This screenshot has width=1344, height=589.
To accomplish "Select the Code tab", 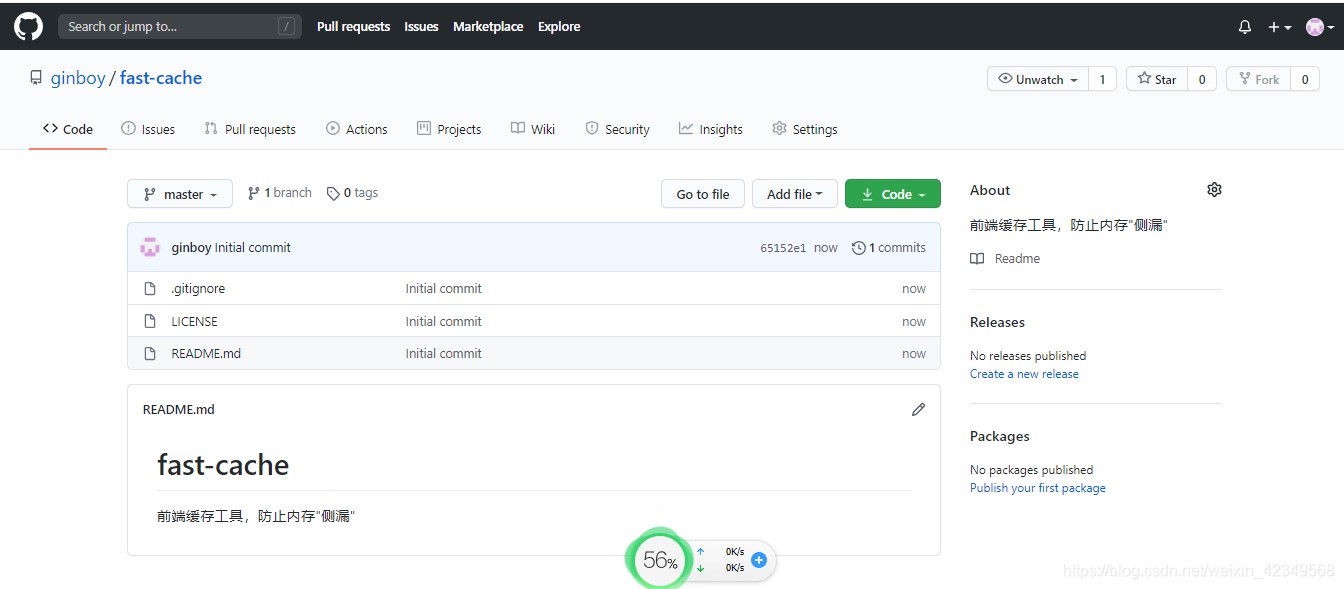I will click(68, 129).
